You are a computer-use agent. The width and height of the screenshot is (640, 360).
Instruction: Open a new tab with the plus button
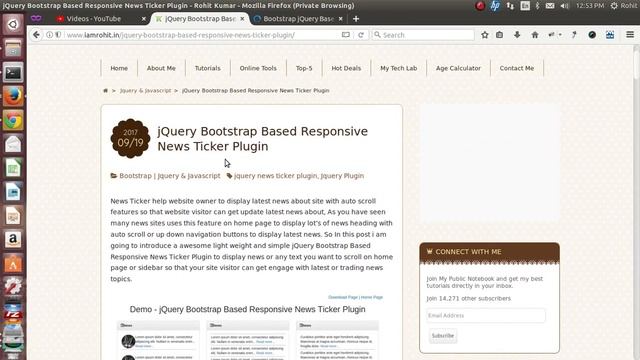click(x=356, y=19)
